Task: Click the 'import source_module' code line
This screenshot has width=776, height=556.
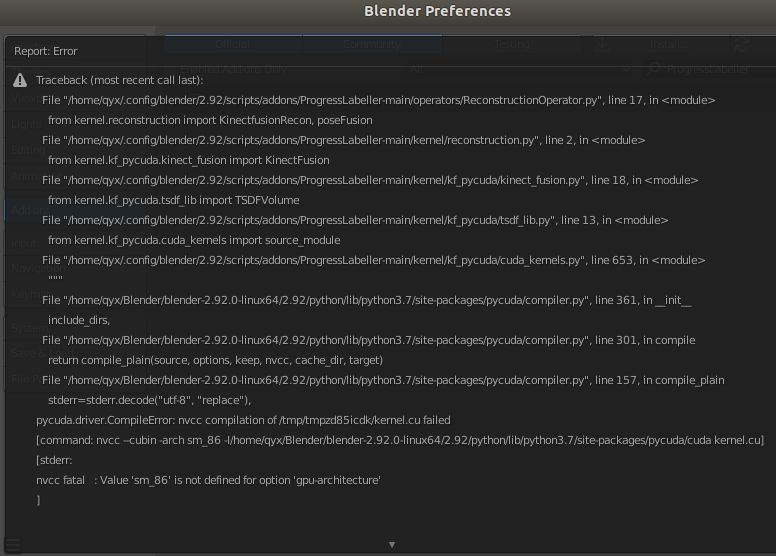Action: (194, 241)
